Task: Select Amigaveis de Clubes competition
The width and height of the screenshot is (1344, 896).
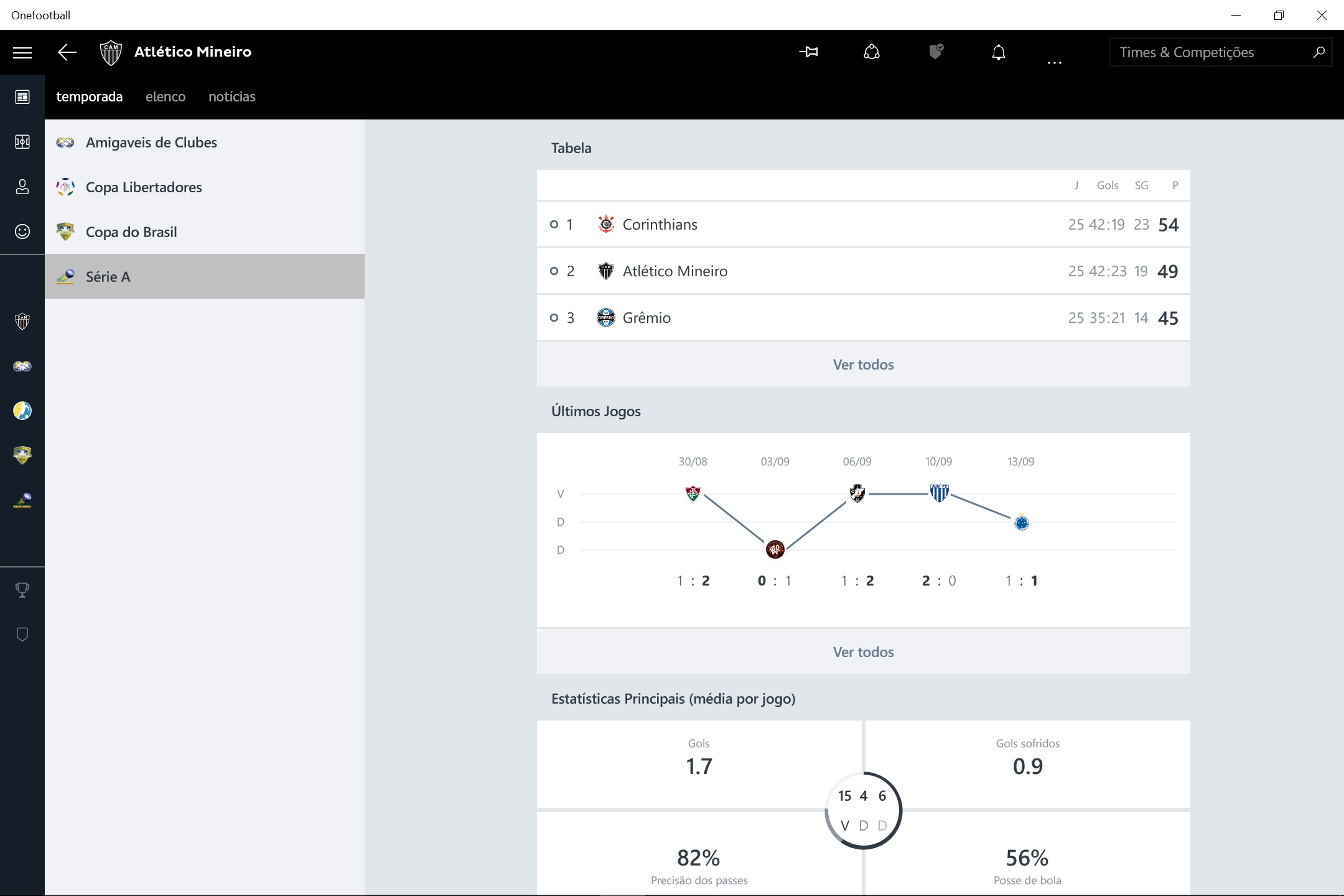Action: click(205, 142)
